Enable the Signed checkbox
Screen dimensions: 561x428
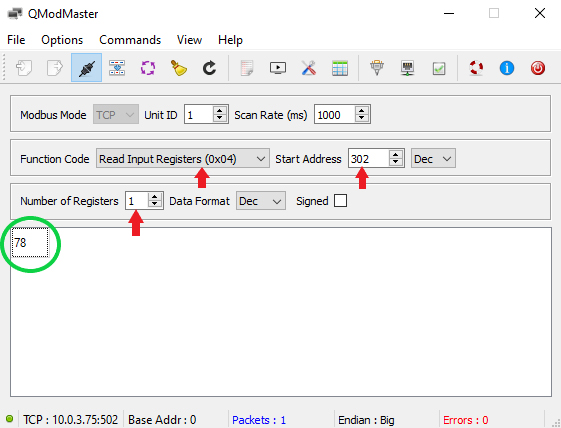pos(340,201)
